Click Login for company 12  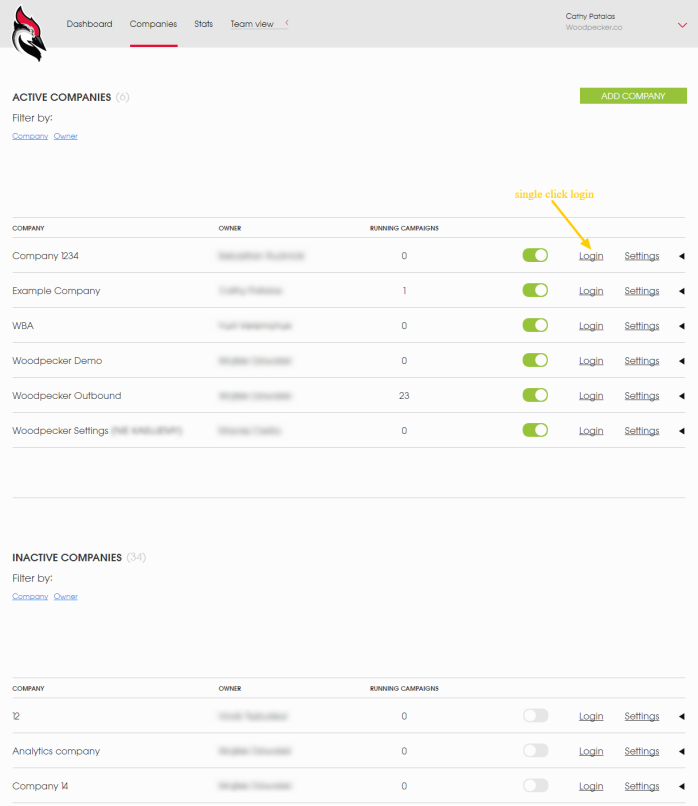[591, 716]
